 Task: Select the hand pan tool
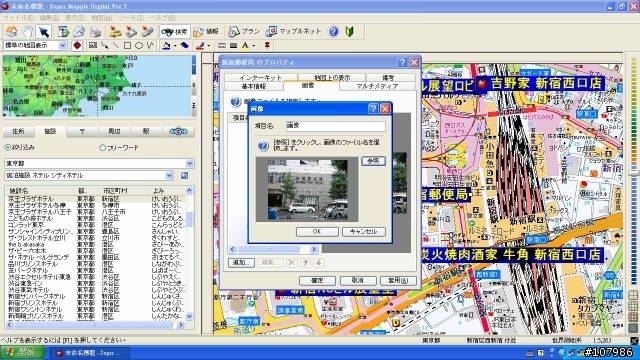pyautogui.click(x=27, y=31)
